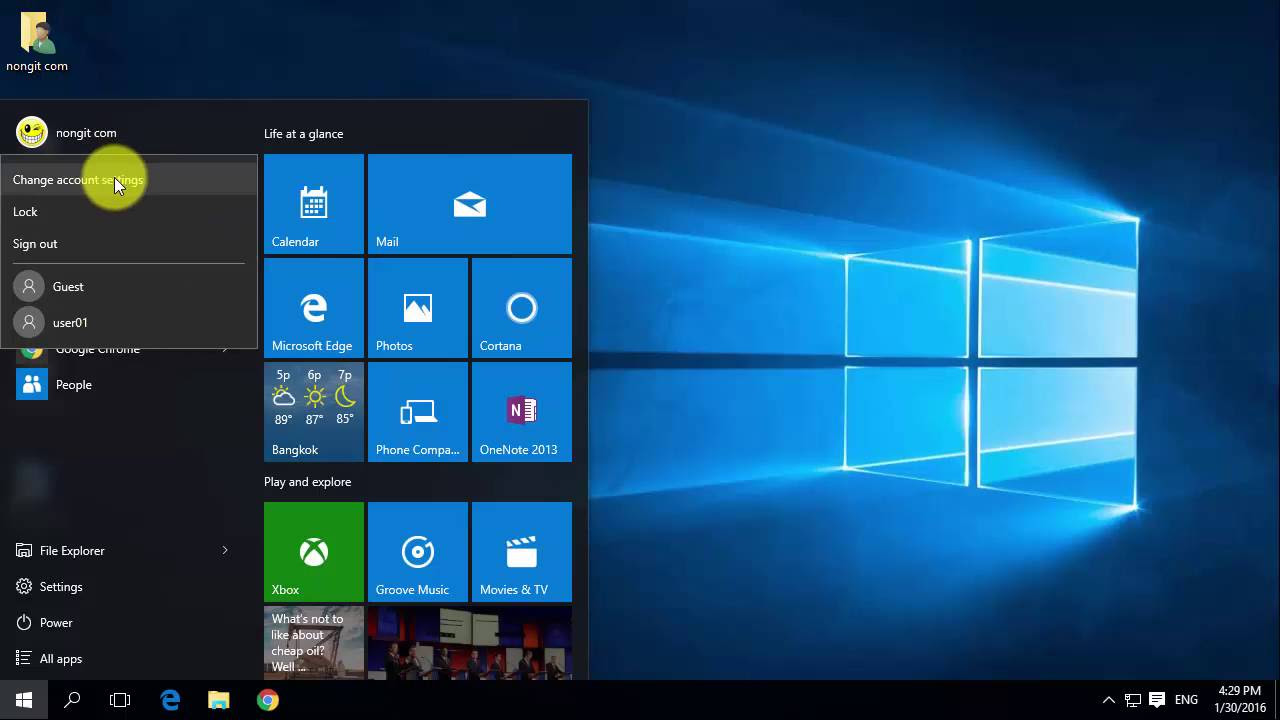1280x720 pixels.
Task: Open the Bangkok weather tile
Action: click(x=314, y=412)
